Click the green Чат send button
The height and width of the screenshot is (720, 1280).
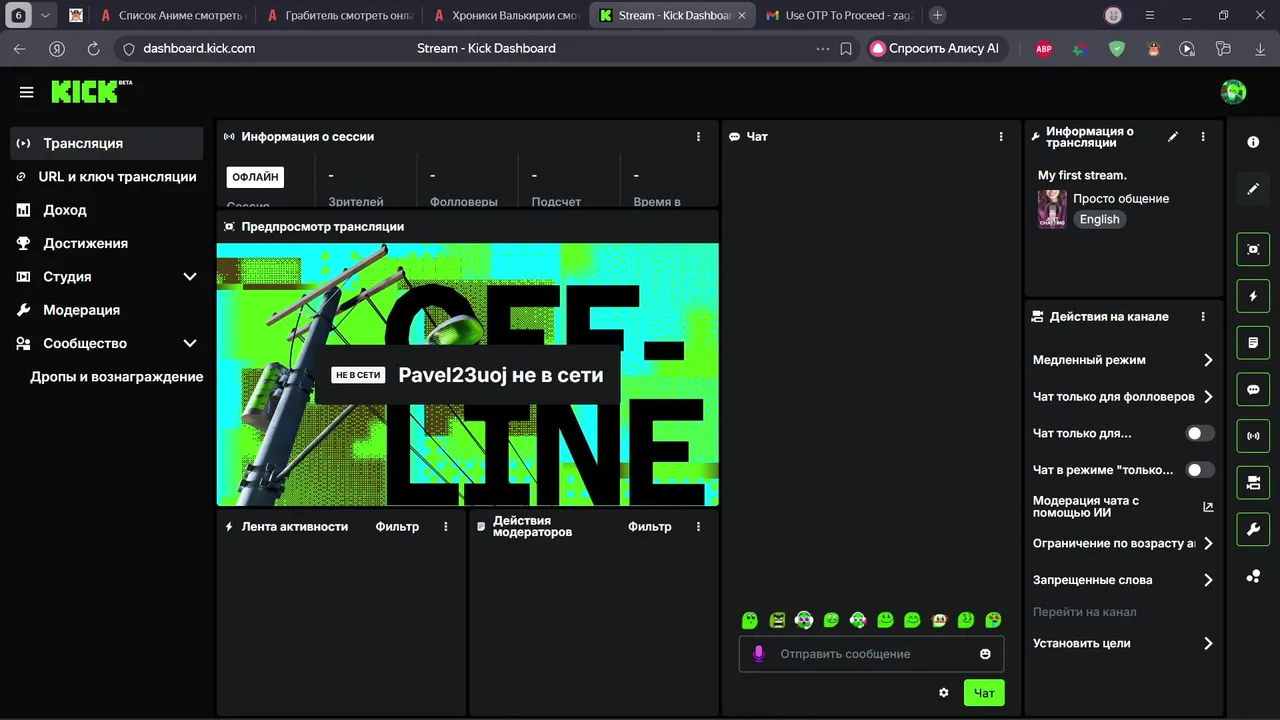(984, 693)
